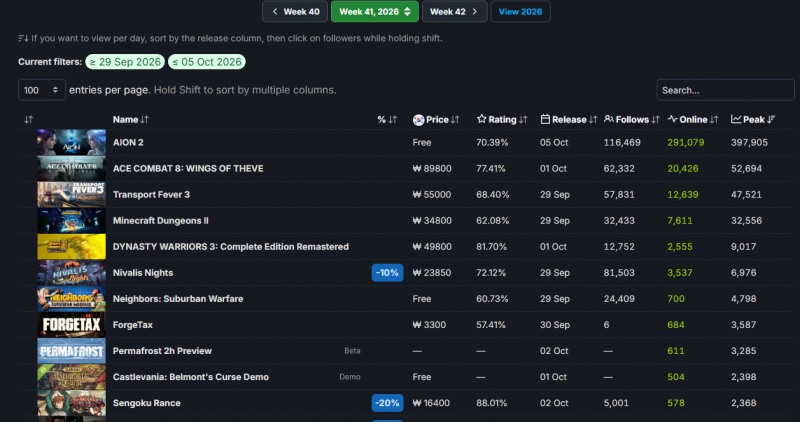Screen dimensions: 800x422
Task: Open the View 2026 link
Action: [x=520, y=11]
